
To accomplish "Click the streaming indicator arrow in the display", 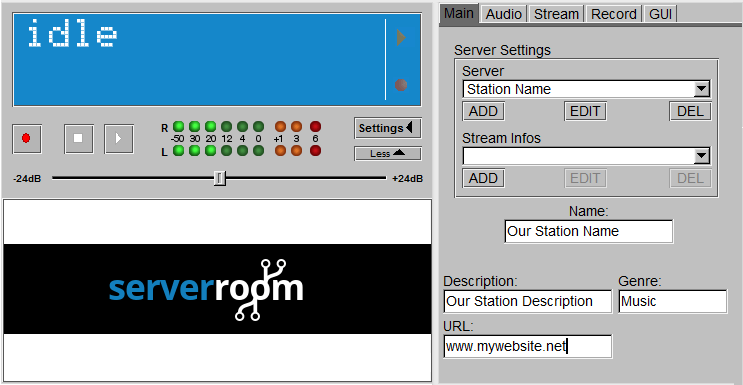I will pos(401,37).
